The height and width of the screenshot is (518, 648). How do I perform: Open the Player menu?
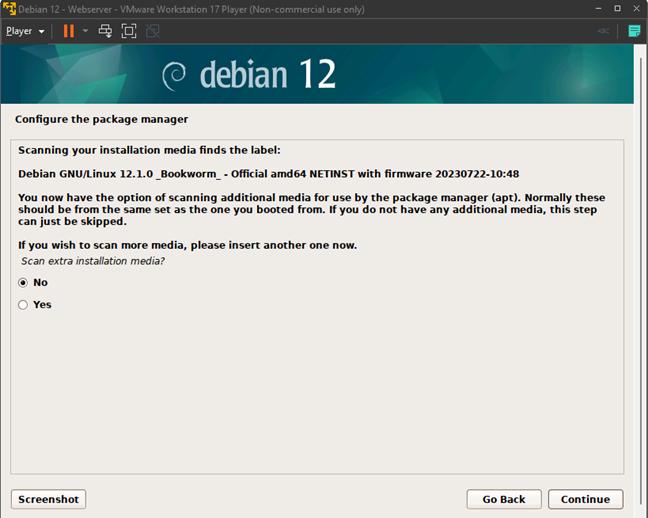coord(25,31)
